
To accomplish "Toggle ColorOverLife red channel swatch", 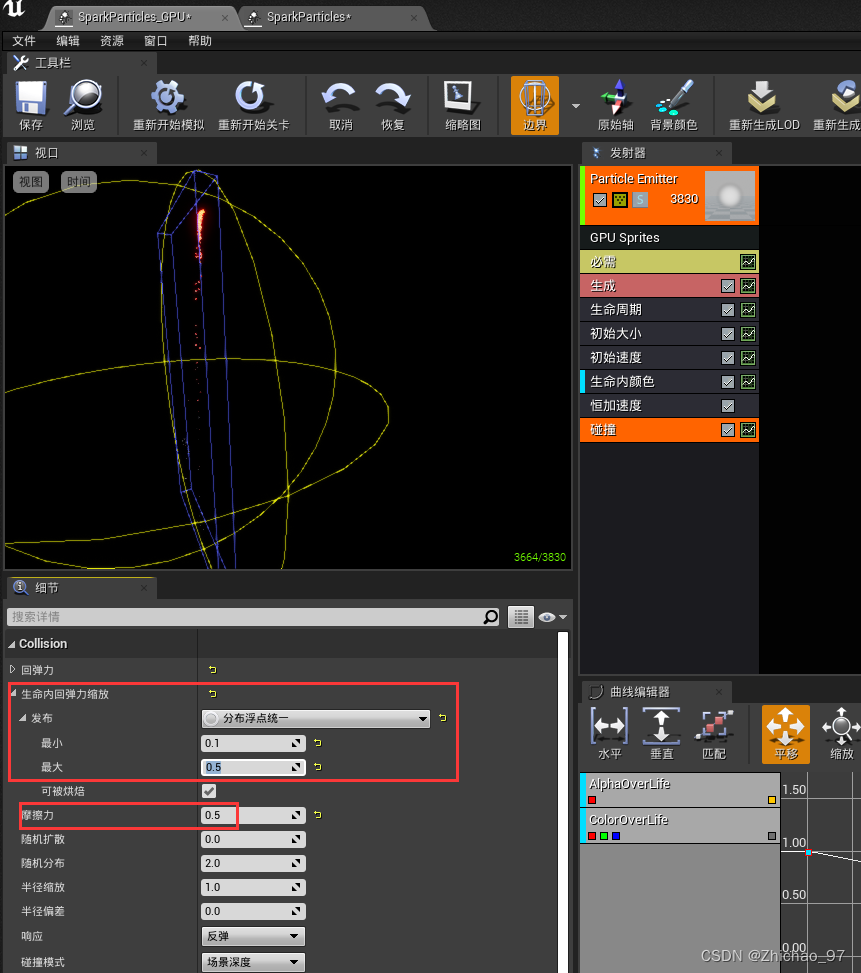I will pos(592,836).
